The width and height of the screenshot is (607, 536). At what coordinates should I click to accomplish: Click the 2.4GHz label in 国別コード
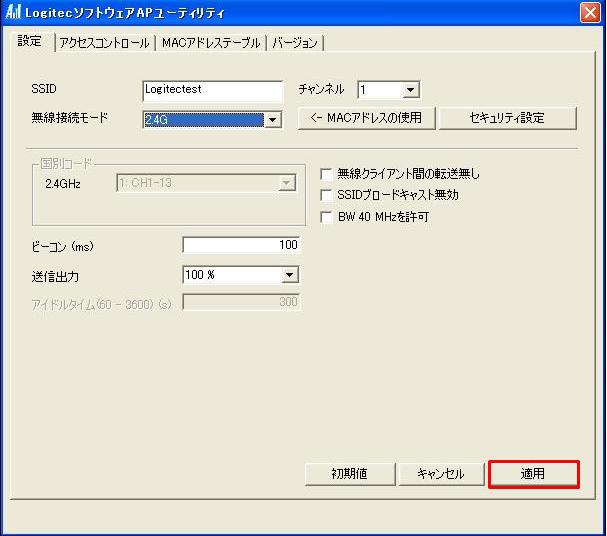(63, 184)
